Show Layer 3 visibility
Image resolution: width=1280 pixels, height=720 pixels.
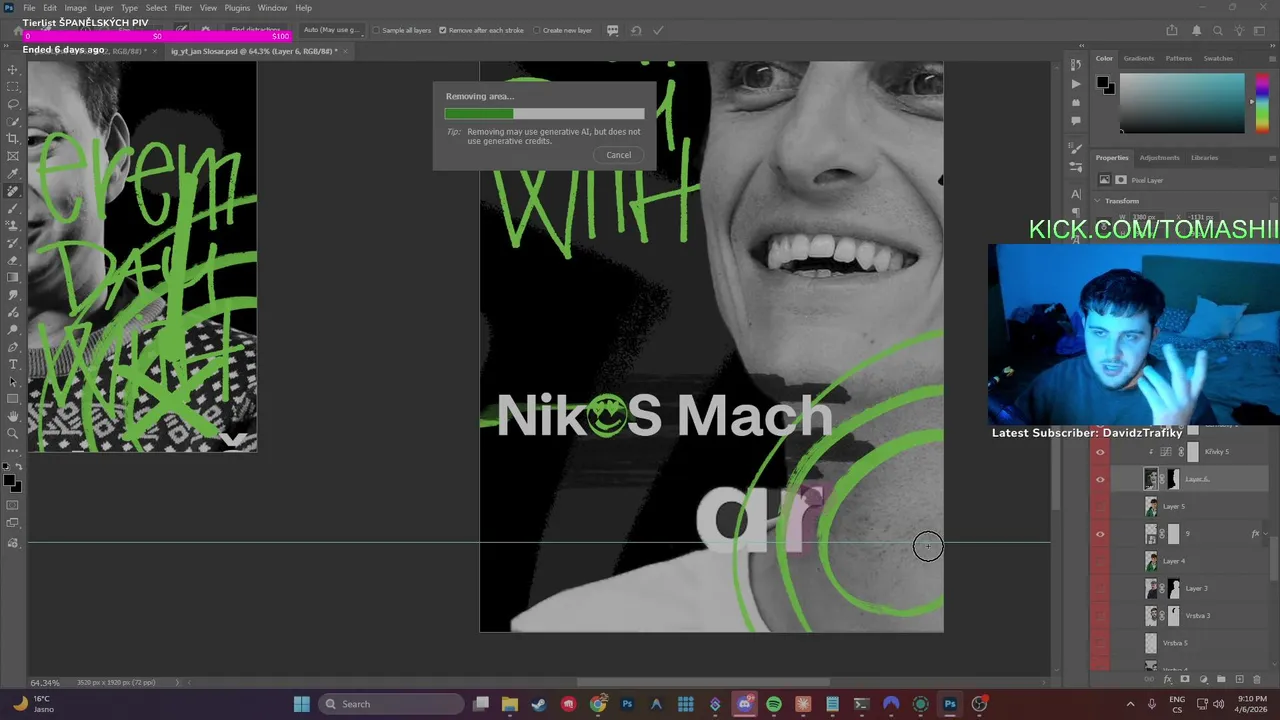(x=1101, y=588)
